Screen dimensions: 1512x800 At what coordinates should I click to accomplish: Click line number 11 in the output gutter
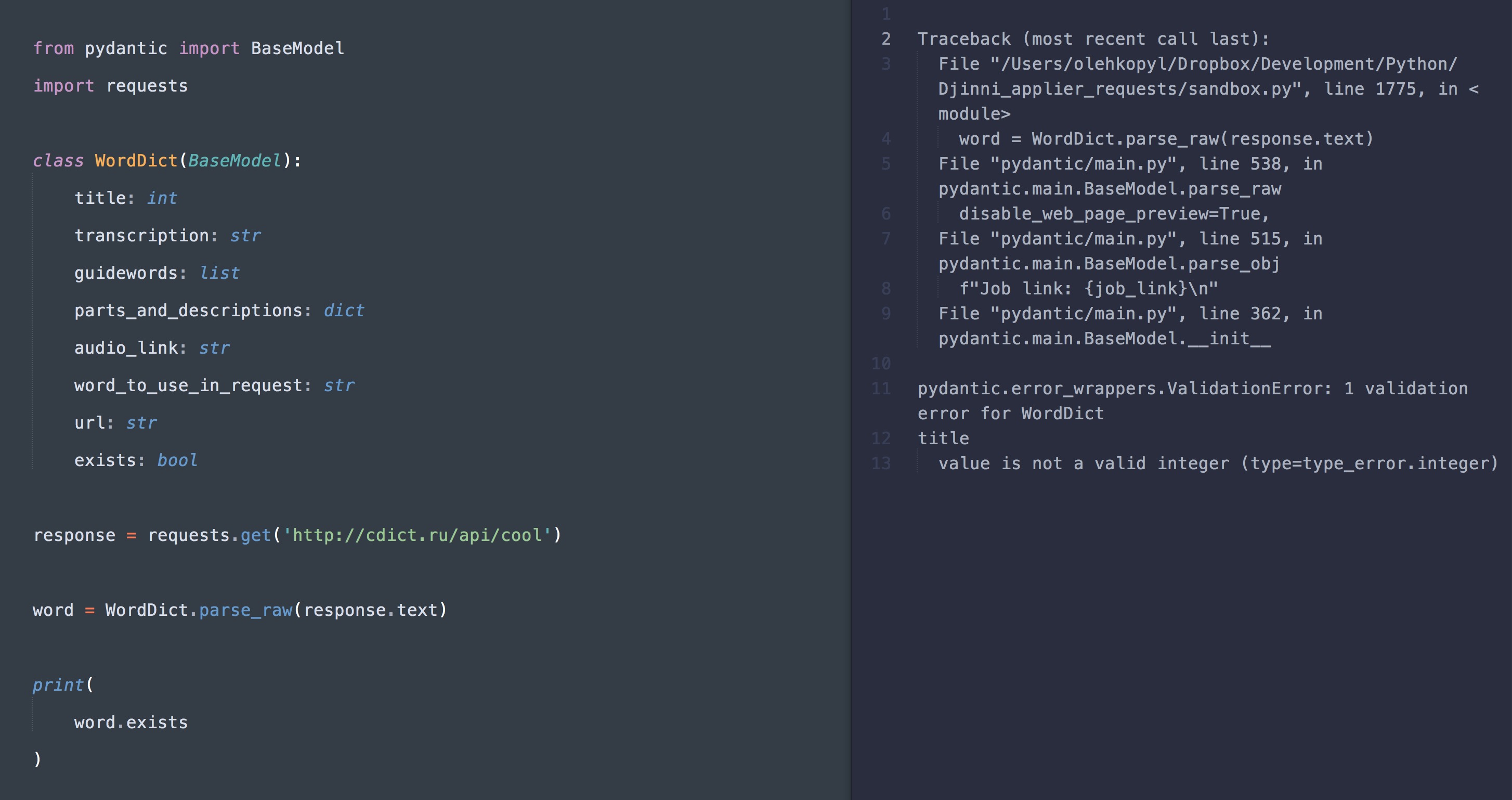881,388
